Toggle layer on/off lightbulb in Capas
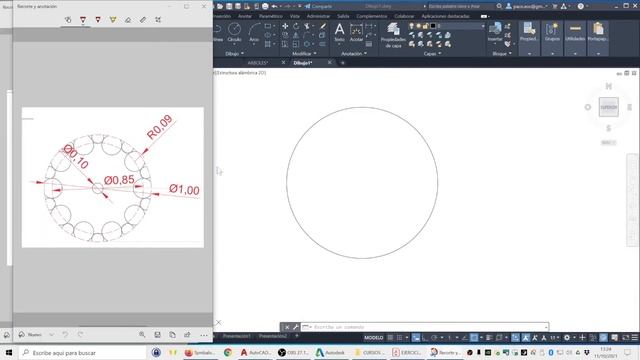This screenshot has width=640, height=360. pos(411,26)
